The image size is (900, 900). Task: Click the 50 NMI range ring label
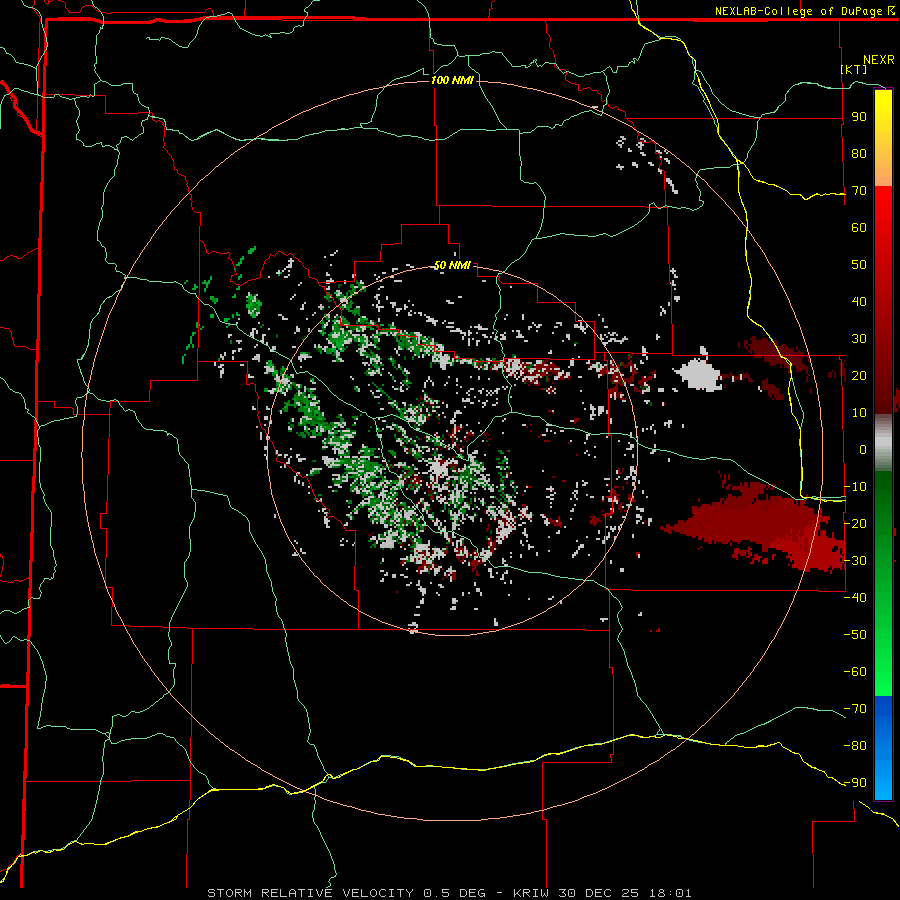click(452, 265)
